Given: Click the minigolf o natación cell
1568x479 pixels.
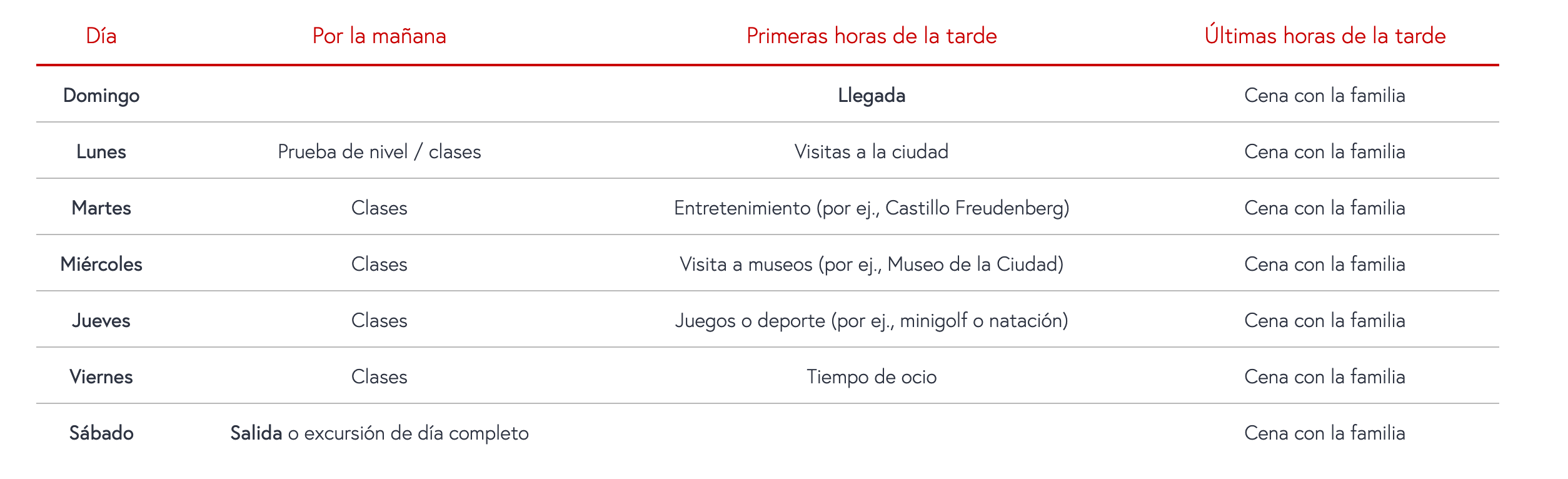Looking at the screenshot, I should [x=872, y=321].
